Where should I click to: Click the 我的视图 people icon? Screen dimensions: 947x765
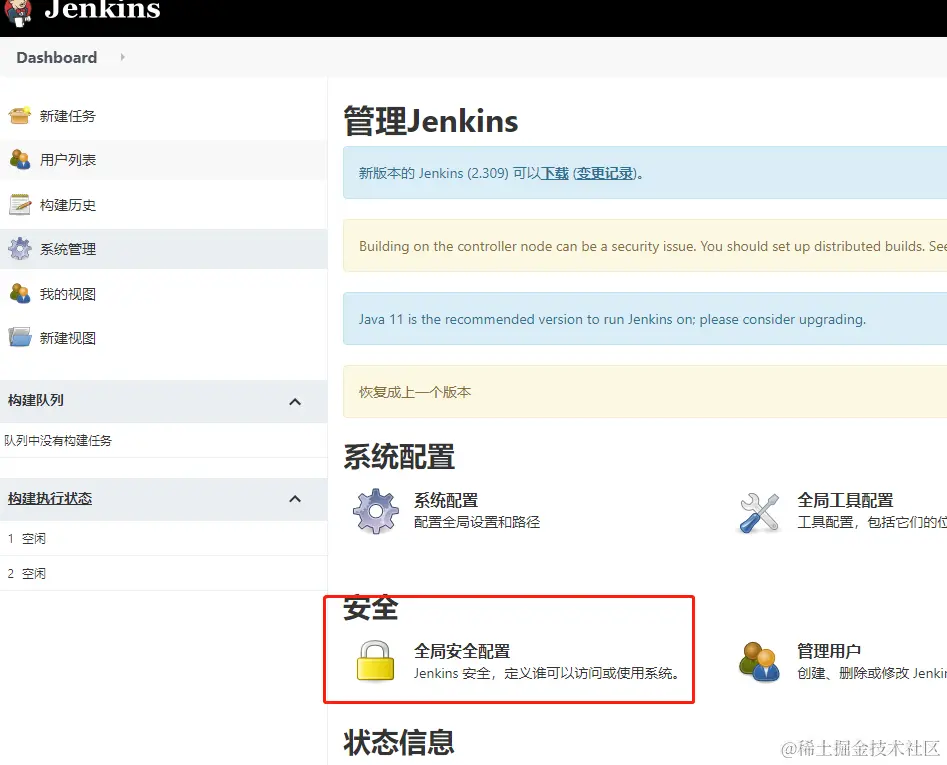click(x=20, y=293)
